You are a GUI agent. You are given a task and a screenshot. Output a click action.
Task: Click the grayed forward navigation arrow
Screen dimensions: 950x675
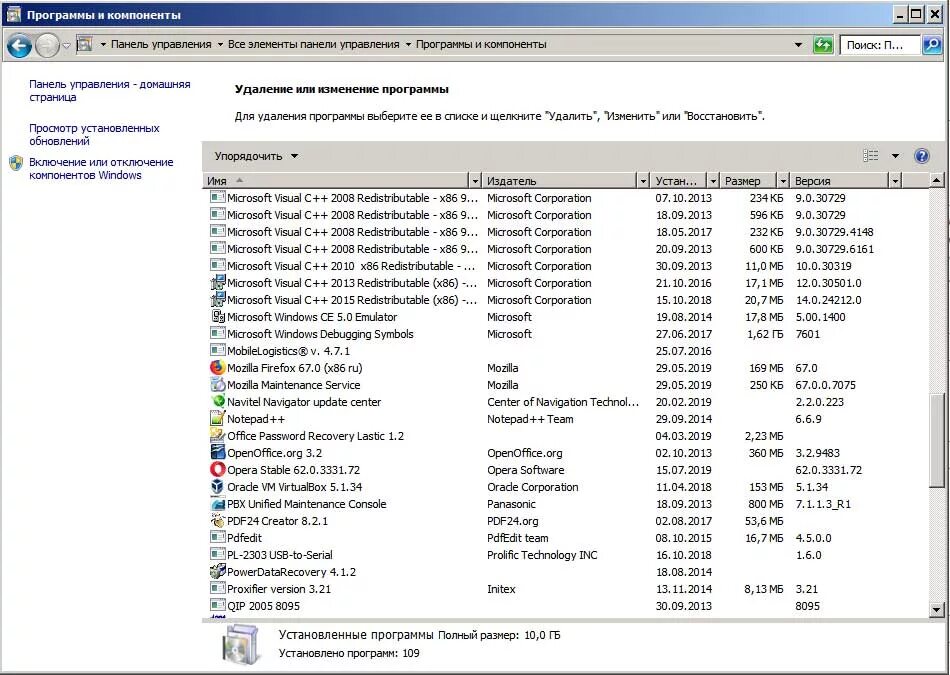pyautogui.click(x=47, y=45)
